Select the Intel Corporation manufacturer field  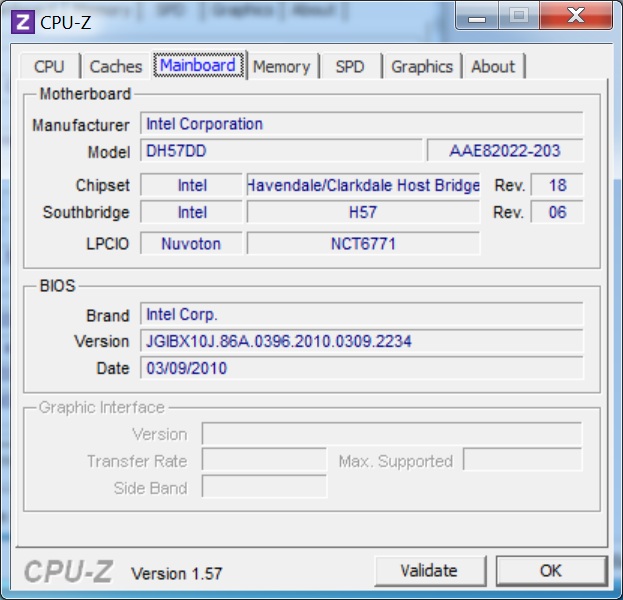click(362, 124)
